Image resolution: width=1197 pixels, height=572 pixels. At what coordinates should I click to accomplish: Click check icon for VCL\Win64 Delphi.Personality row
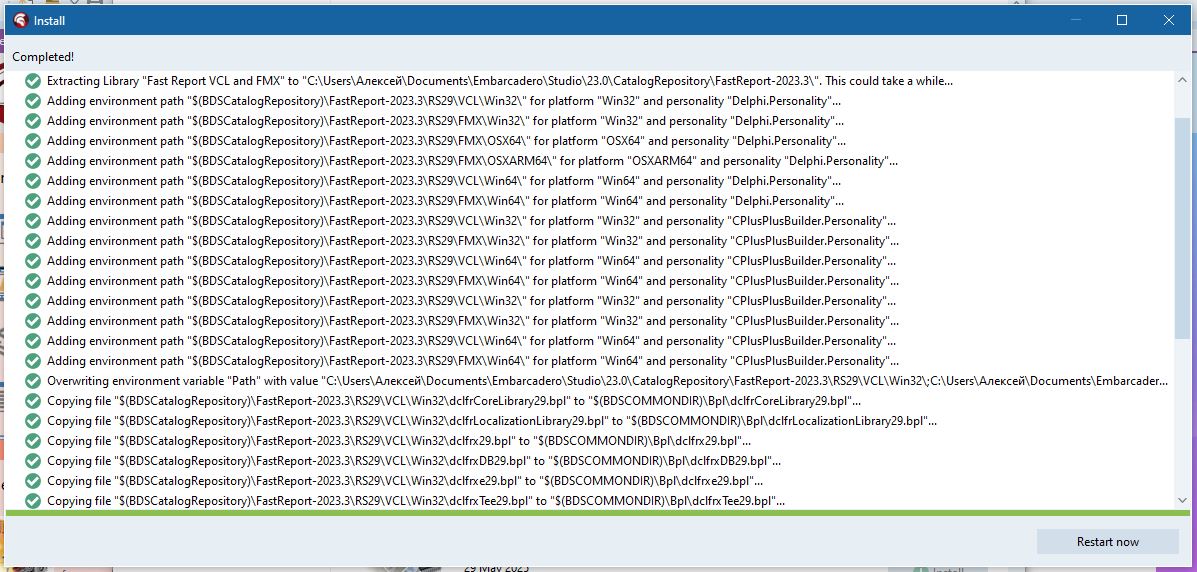point(32,181)
